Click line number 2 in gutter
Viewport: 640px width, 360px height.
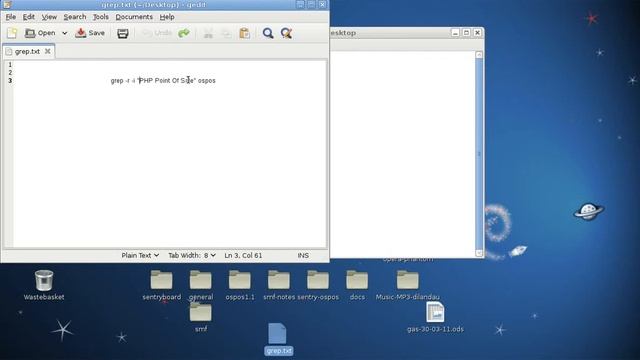tap(10, 72)
